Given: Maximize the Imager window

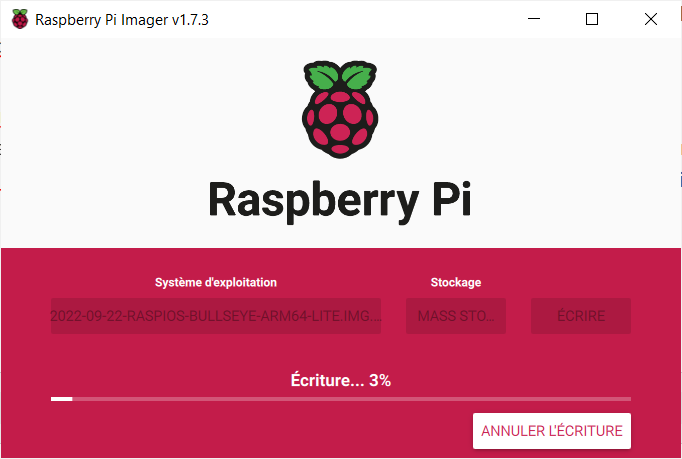Looking at the screenshot, I should pyautogui.click(x=592, y=19).
